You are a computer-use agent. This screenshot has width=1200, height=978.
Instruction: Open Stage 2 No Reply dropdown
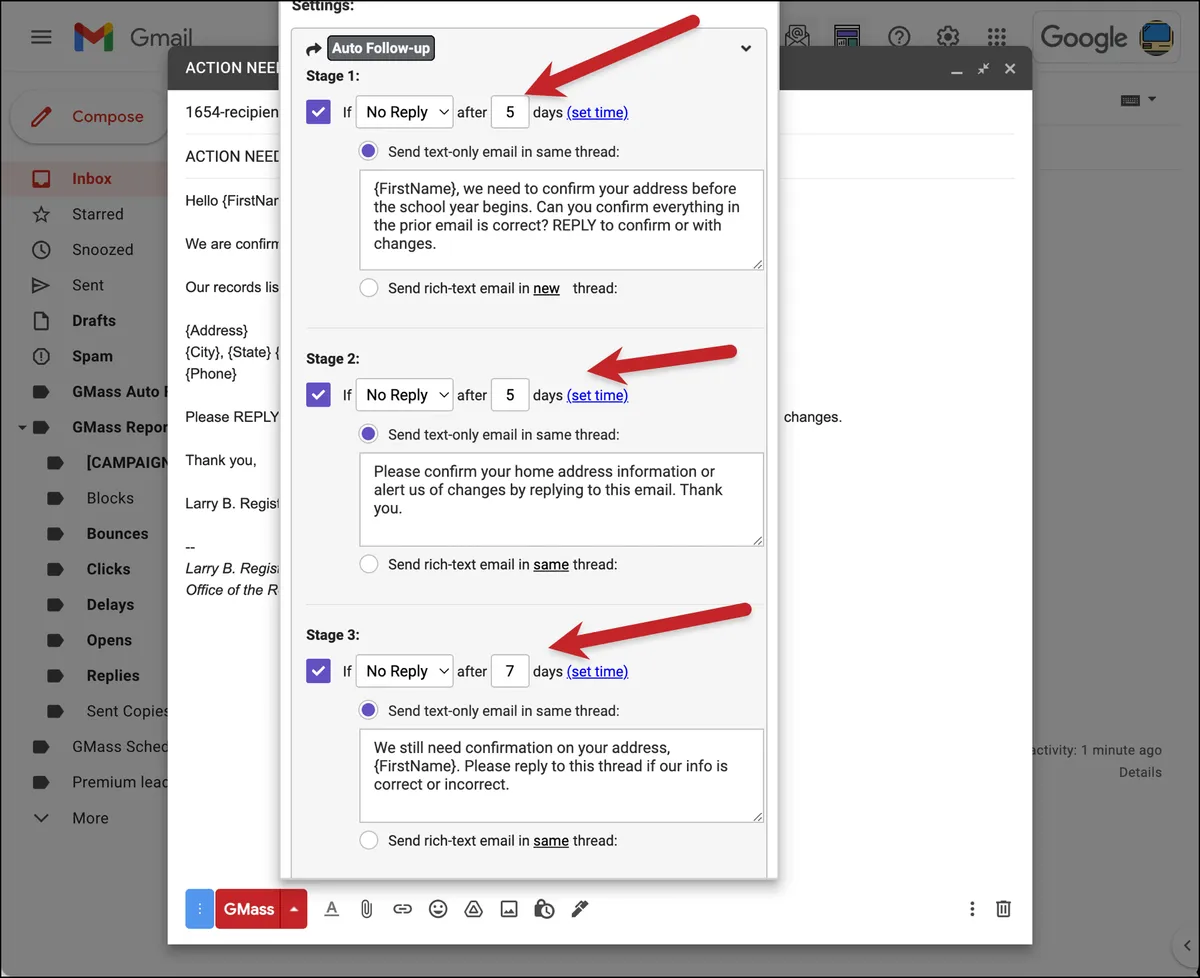coord(405,395)
